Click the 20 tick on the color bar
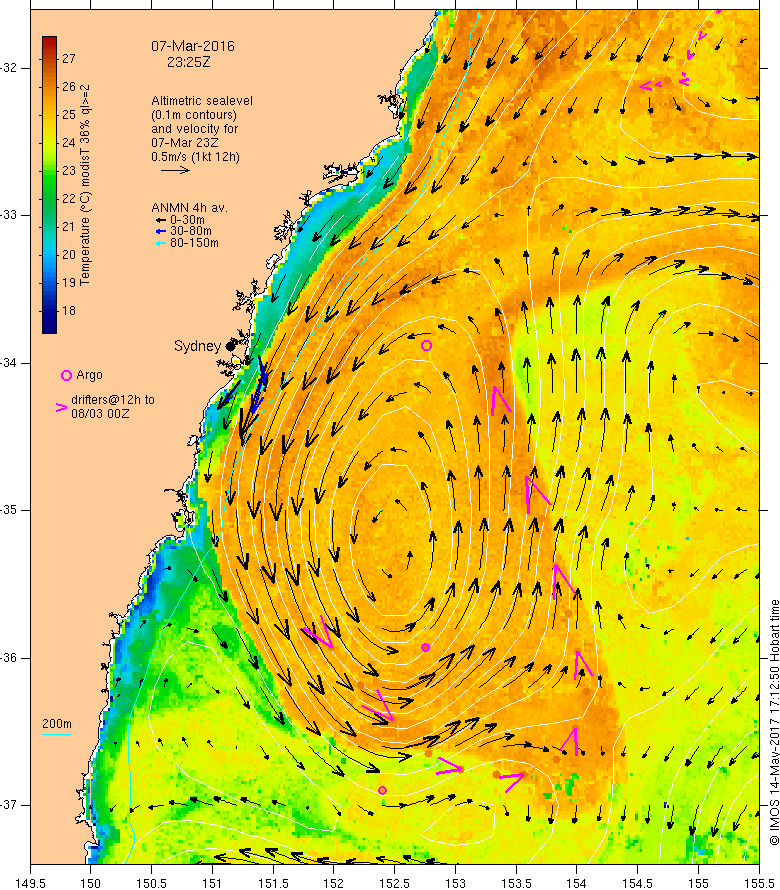780x890 pixels. tap(69, 254)
